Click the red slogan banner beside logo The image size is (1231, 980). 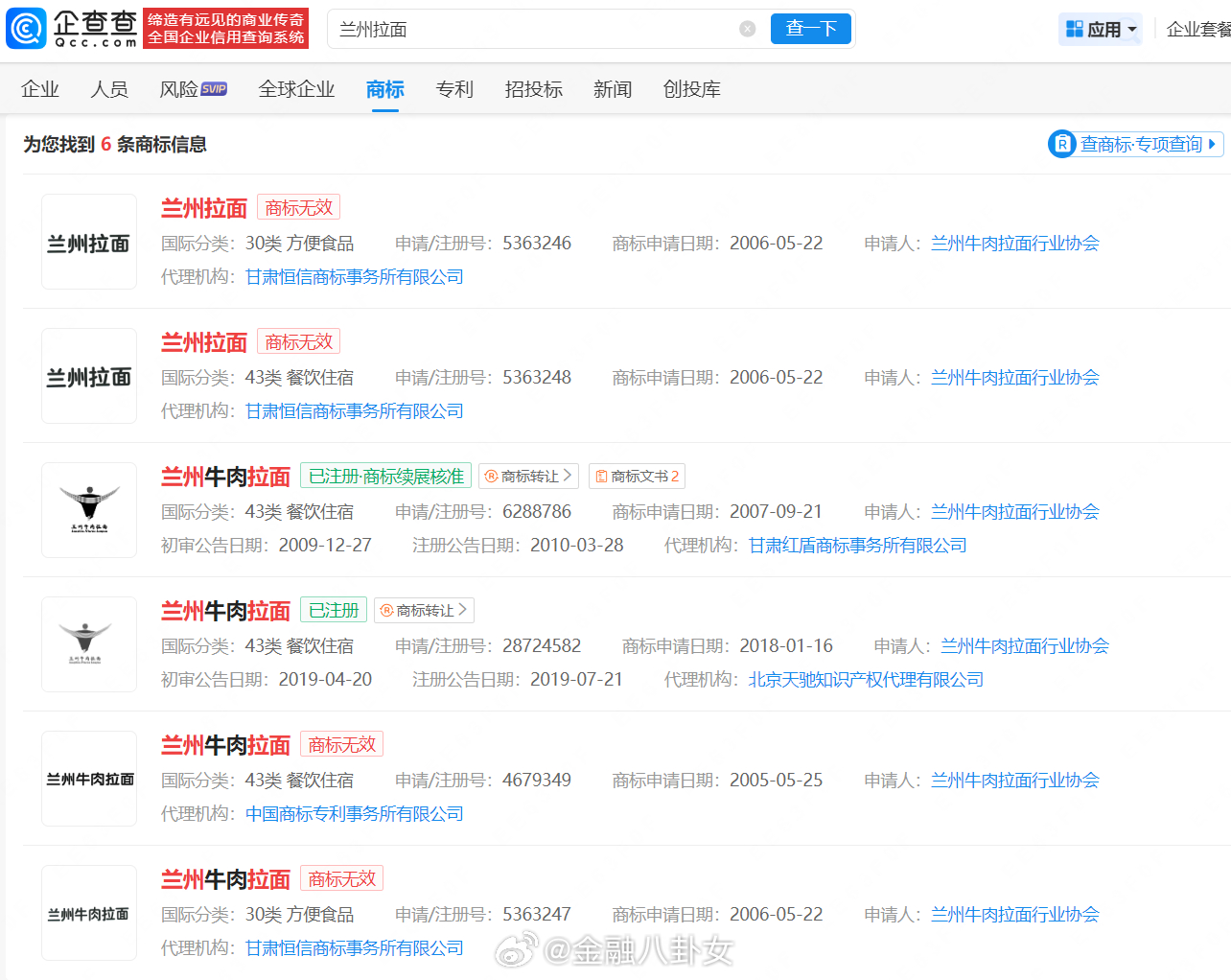click(226, 29)
